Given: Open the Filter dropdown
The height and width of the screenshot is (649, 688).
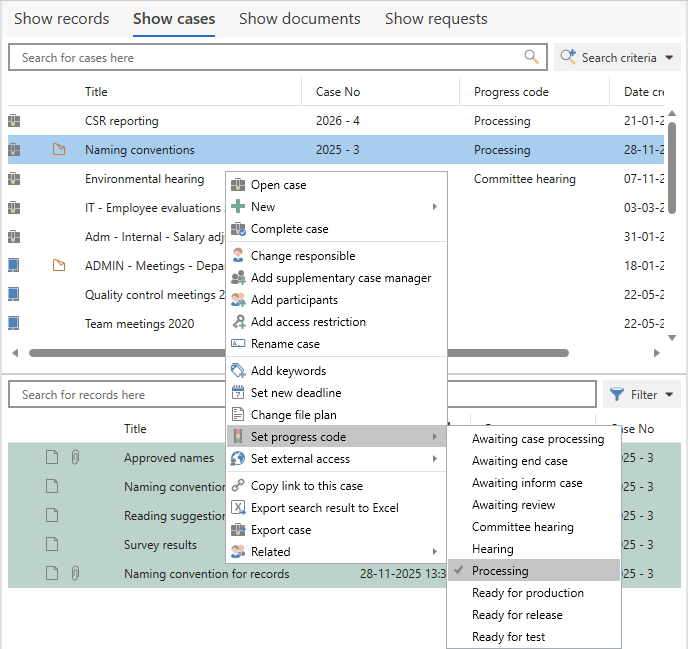Looking at the screenshot, I should (x=642, y=394).
